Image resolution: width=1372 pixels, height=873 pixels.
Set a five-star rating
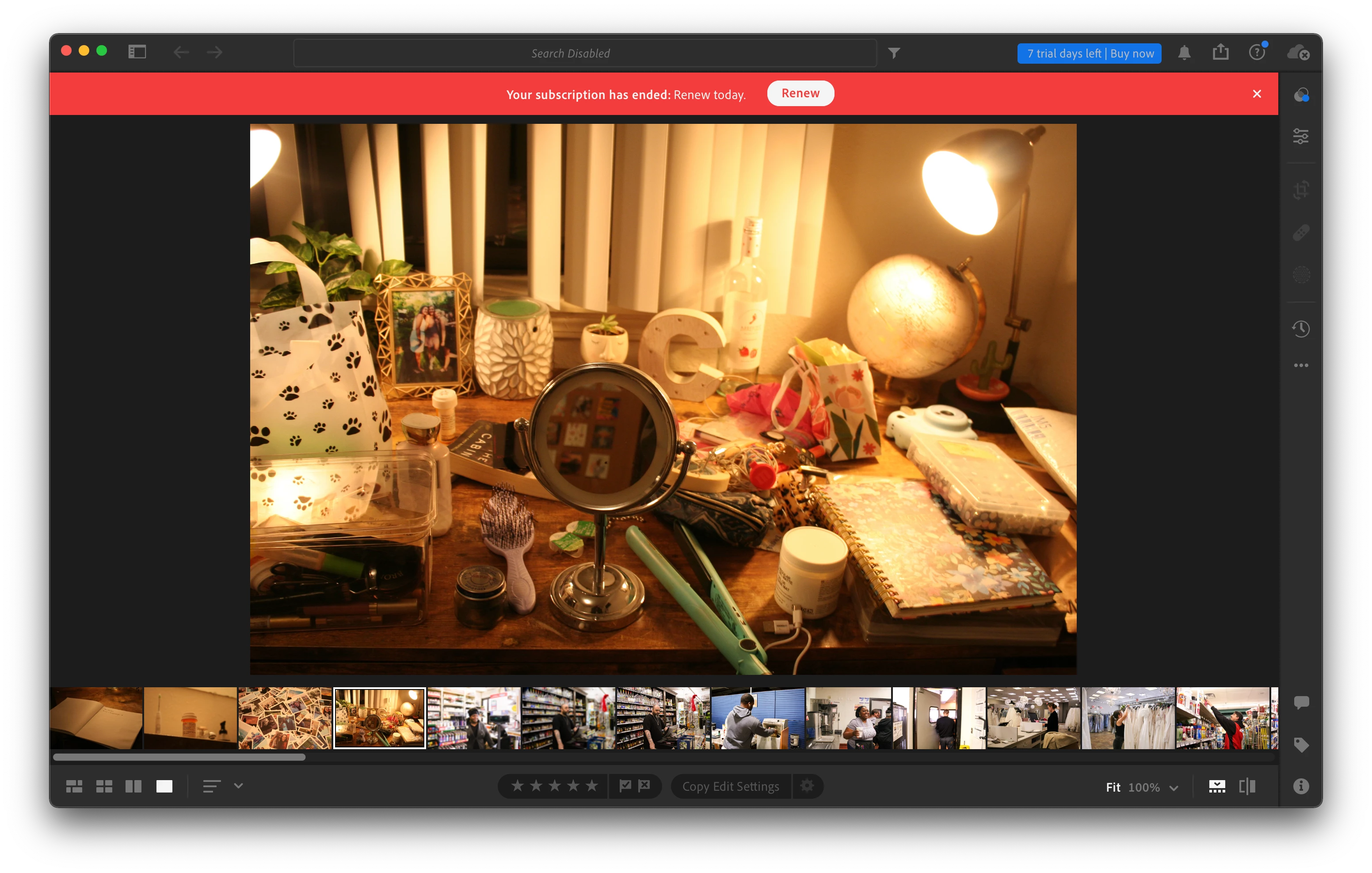point(592,786)
